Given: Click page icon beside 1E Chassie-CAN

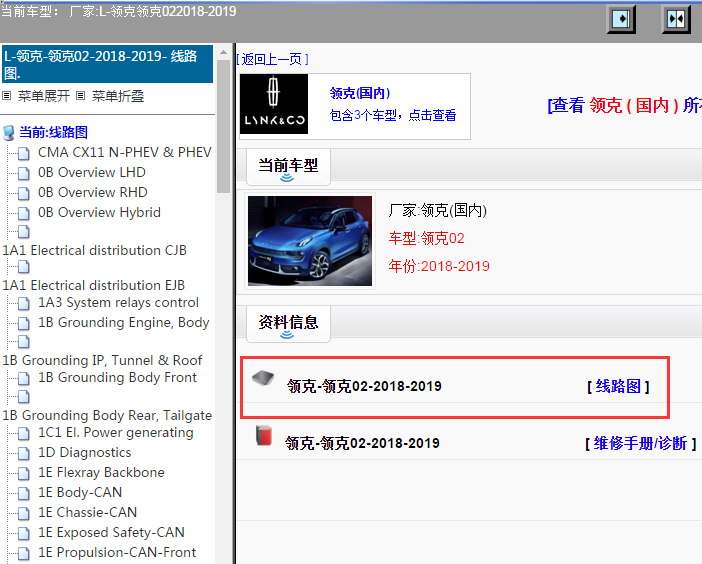Looking at the screenshot, I should point(24,513).
